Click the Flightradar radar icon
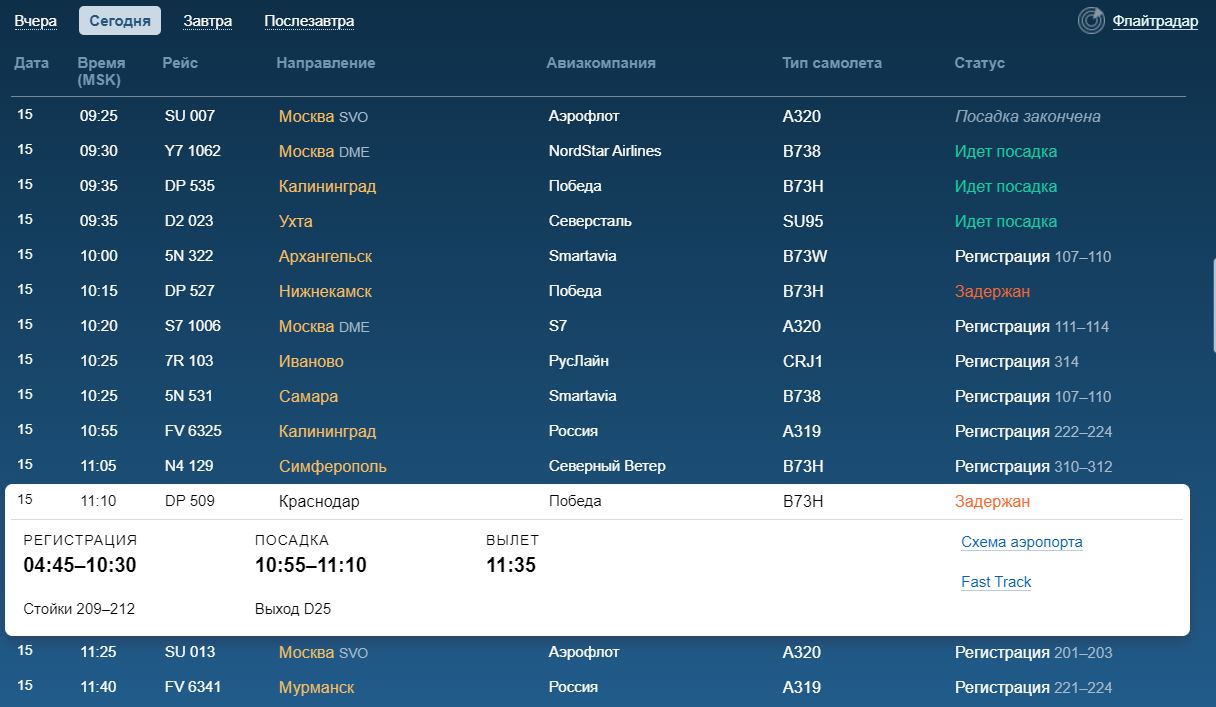The image size is (1216, 707). pyautogui.click(x=1091, y=21)
